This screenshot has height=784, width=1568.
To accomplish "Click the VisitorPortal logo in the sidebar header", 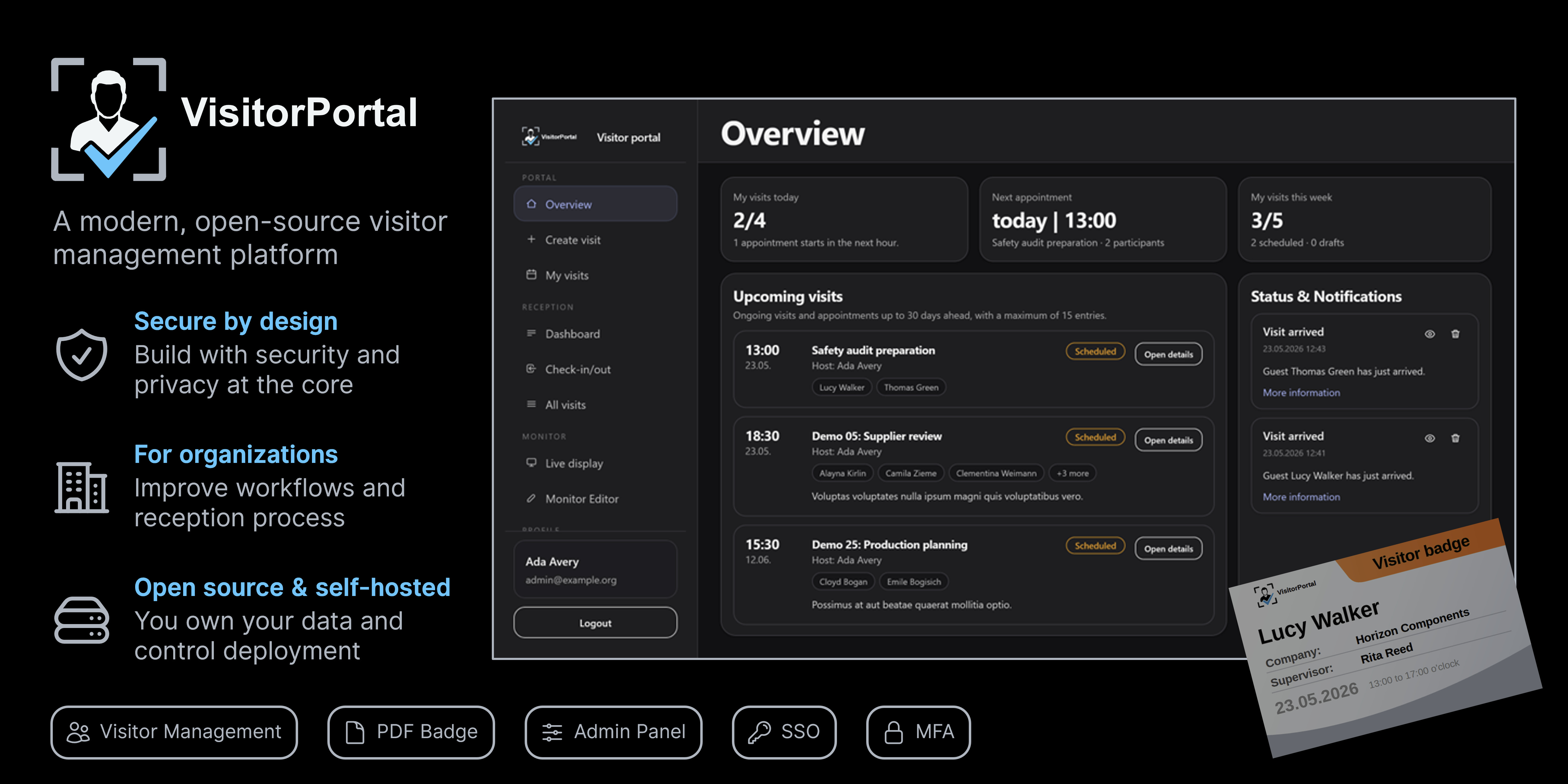I will click(x=549, y=136).
